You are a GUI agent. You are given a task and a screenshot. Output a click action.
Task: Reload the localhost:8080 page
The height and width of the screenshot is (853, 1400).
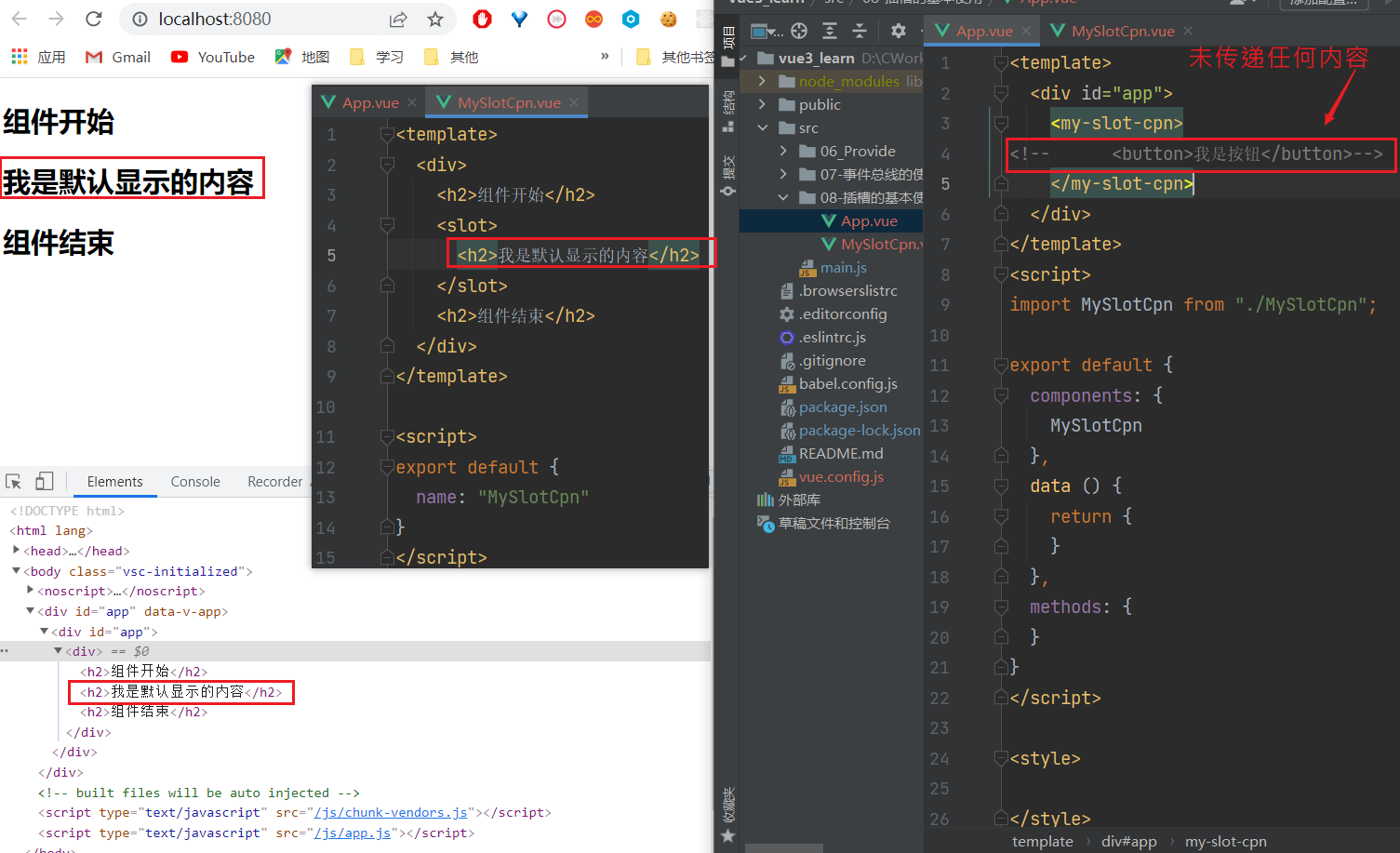[93, 19]
